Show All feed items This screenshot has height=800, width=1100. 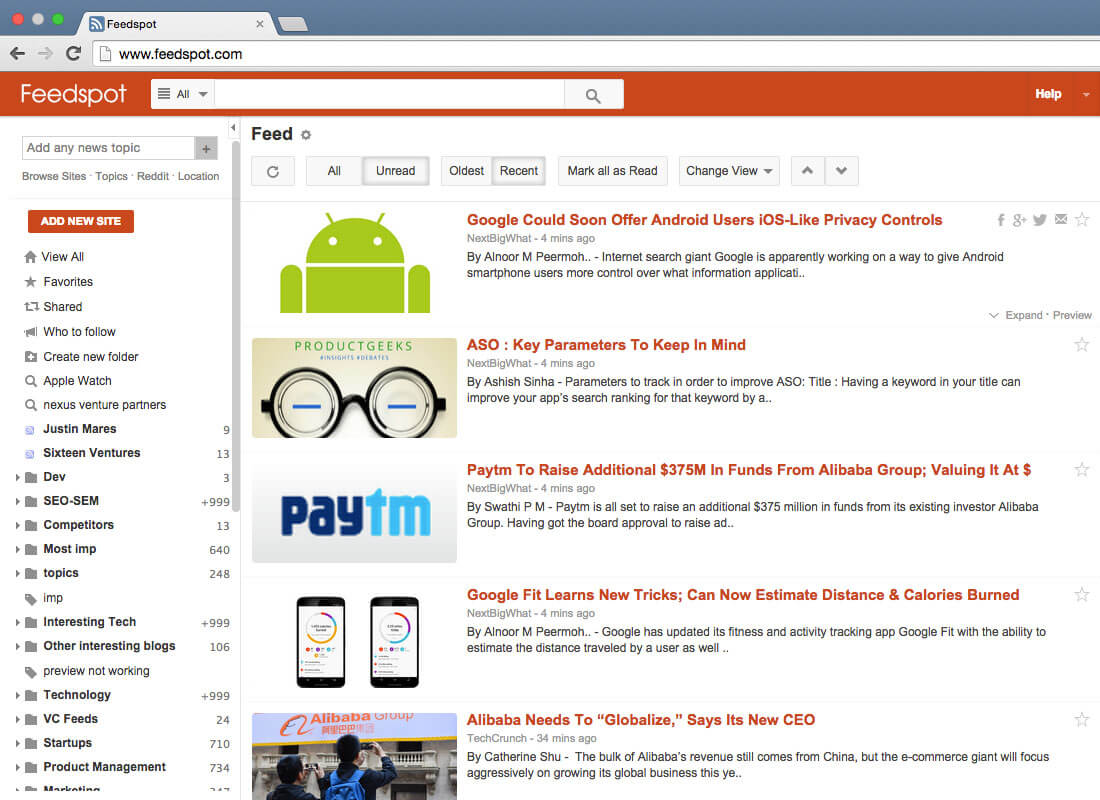pyautogui.click(x=334, y=171)
